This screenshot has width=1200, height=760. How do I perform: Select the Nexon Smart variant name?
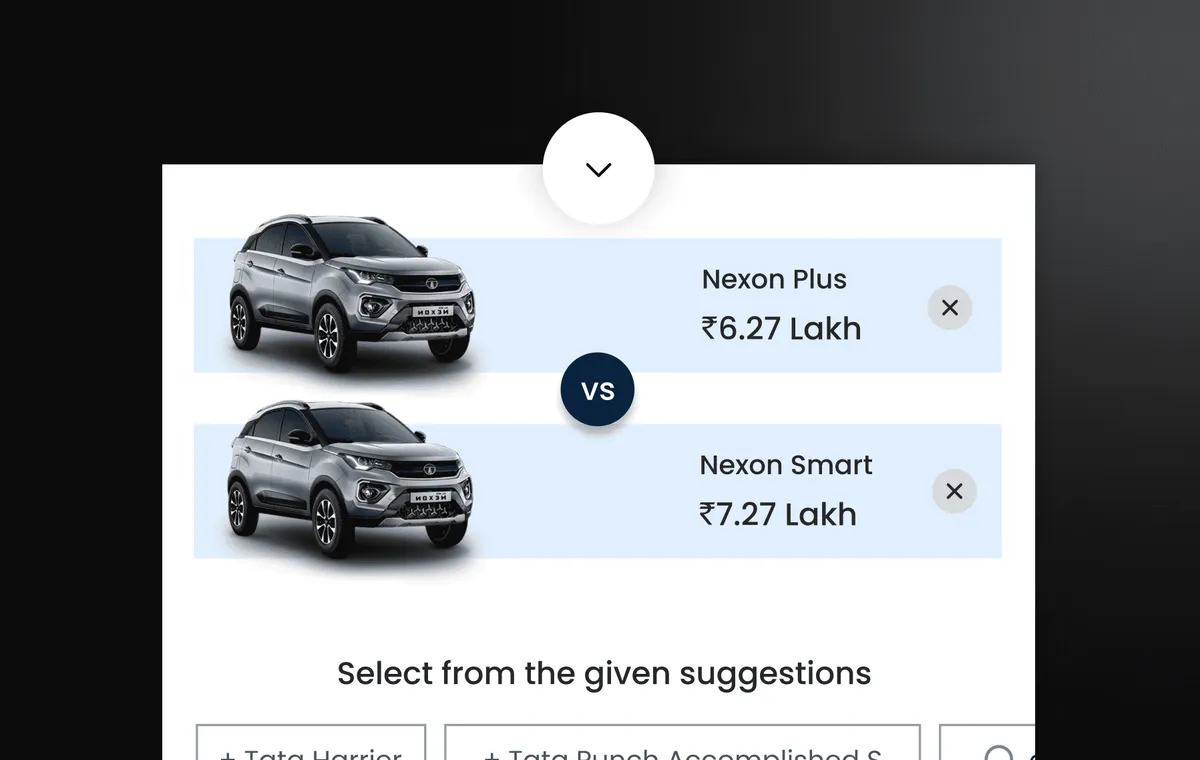786,465
